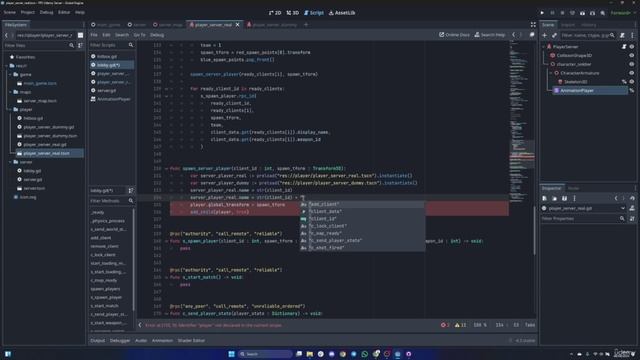The image size is (640, 360).
Task: Jump to _physics_process in methods list
Action: click(x=108, y=221)
